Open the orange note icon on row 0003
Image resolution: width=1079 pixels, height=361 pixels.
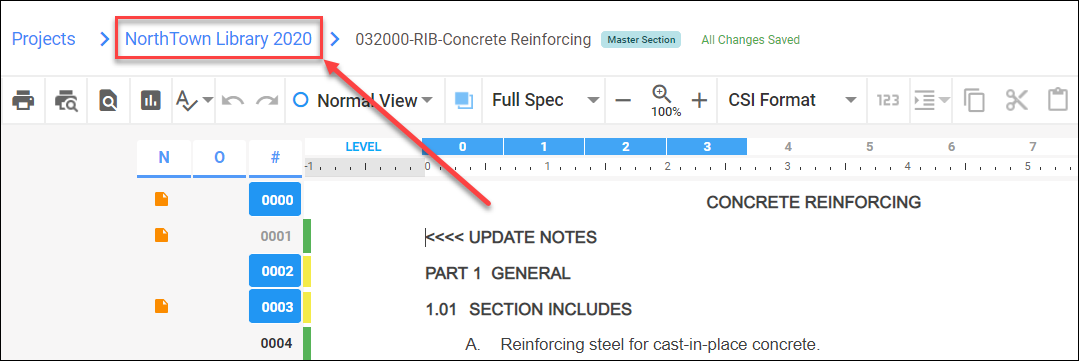(161, 305)
